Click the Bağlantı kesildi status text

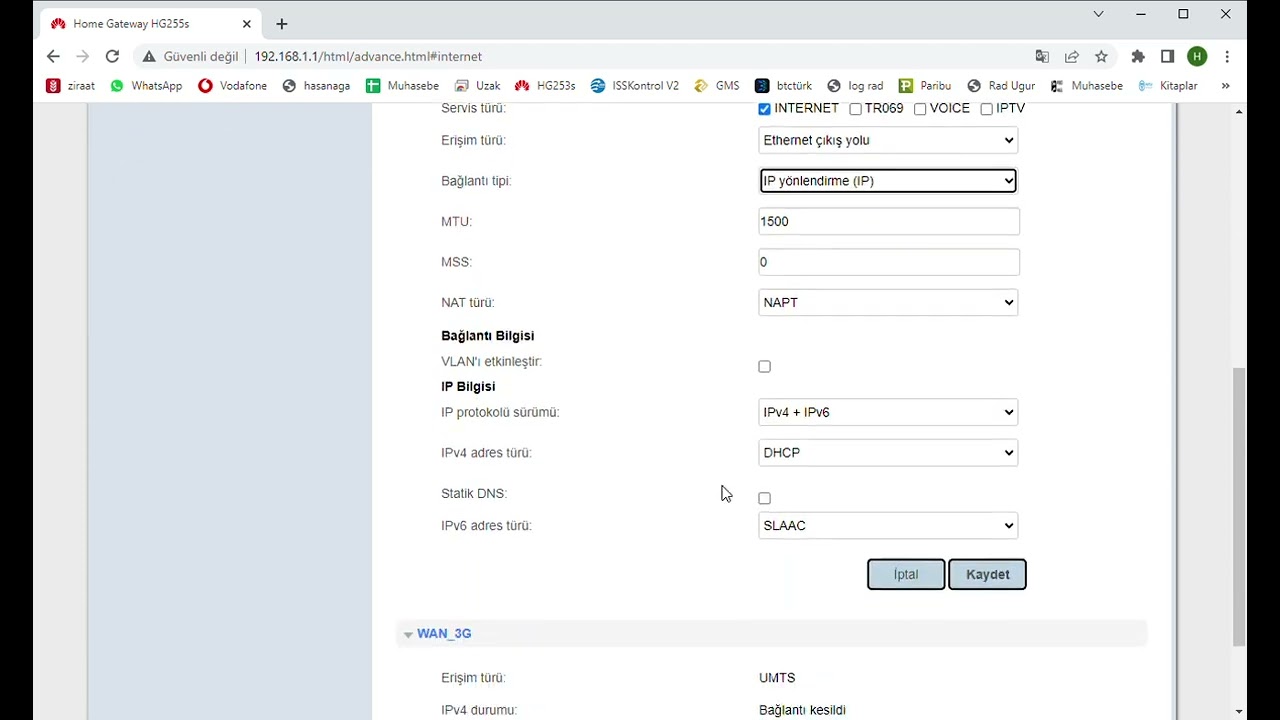click(802, 710)
